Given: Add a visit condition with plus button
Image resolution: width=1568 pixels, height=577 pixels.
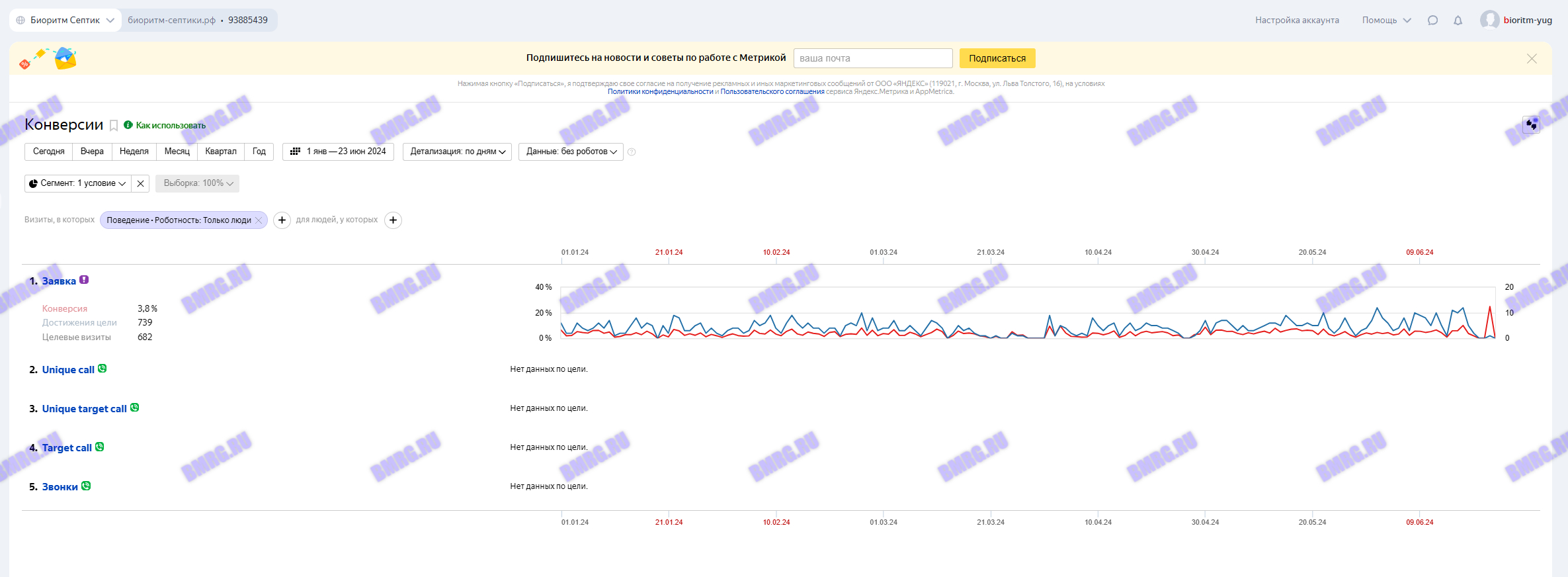Looking at the screenshot, I should (282, 220).
